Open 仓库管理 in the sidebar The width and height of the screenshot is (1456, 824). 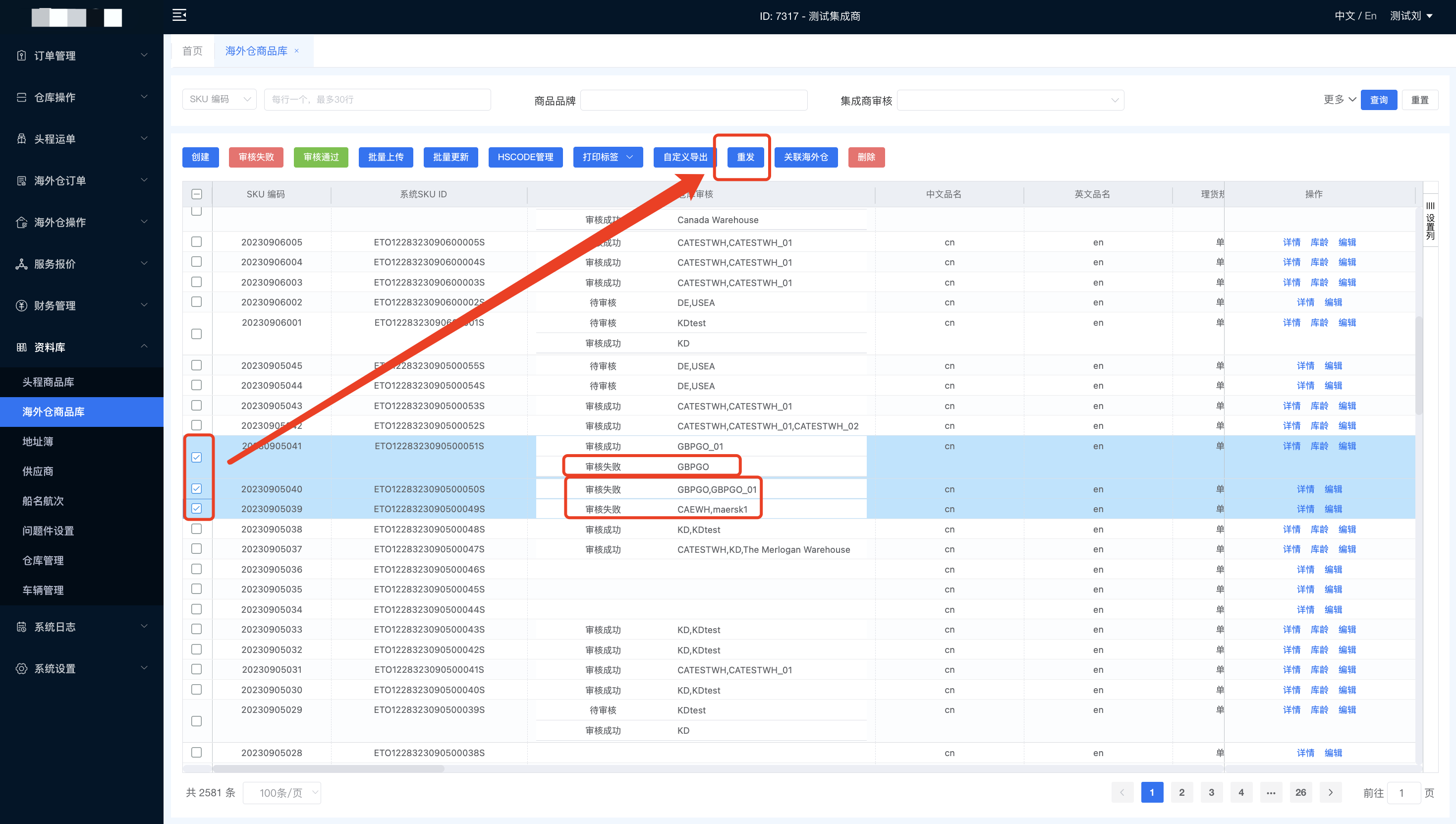(81, 560)
